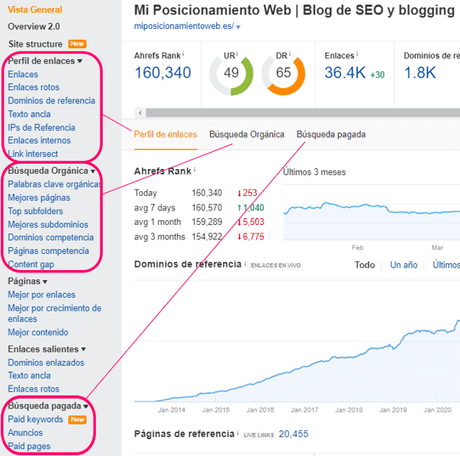Open IPs de Referencia report
This screenshot has height=456, width=460.
pyautogui.click(x=42, y=127)
